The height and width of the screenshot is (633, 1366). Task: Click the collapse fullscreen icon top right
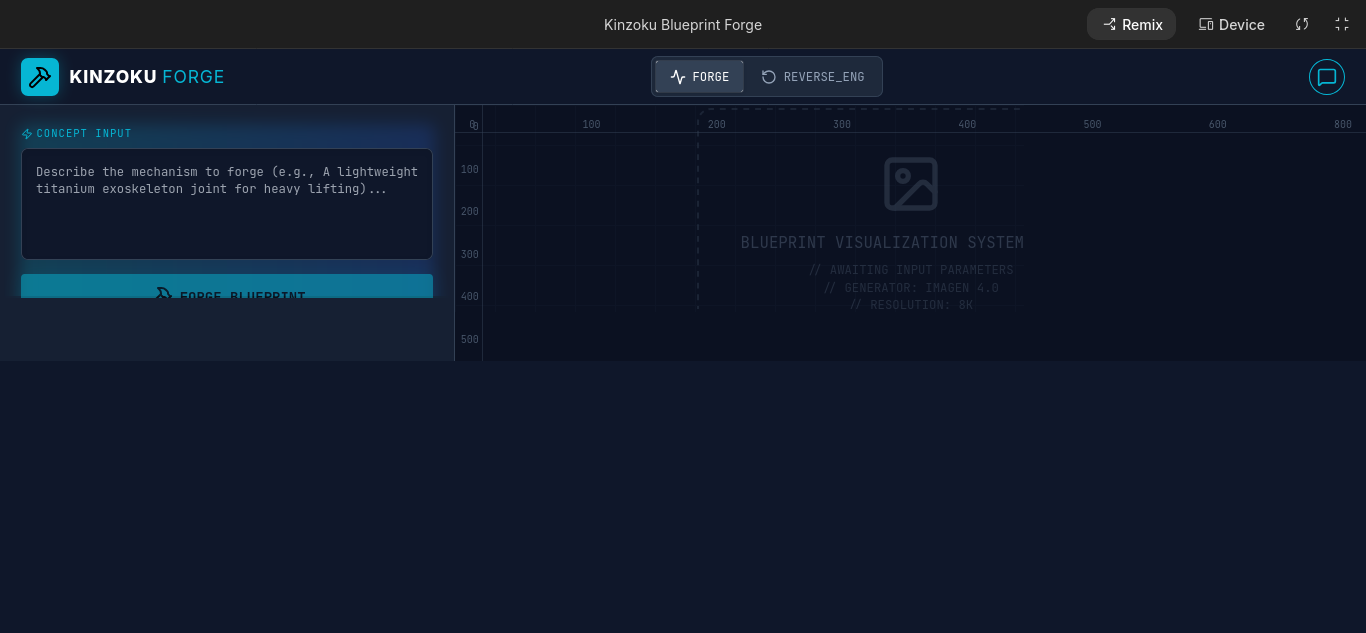1342,24
